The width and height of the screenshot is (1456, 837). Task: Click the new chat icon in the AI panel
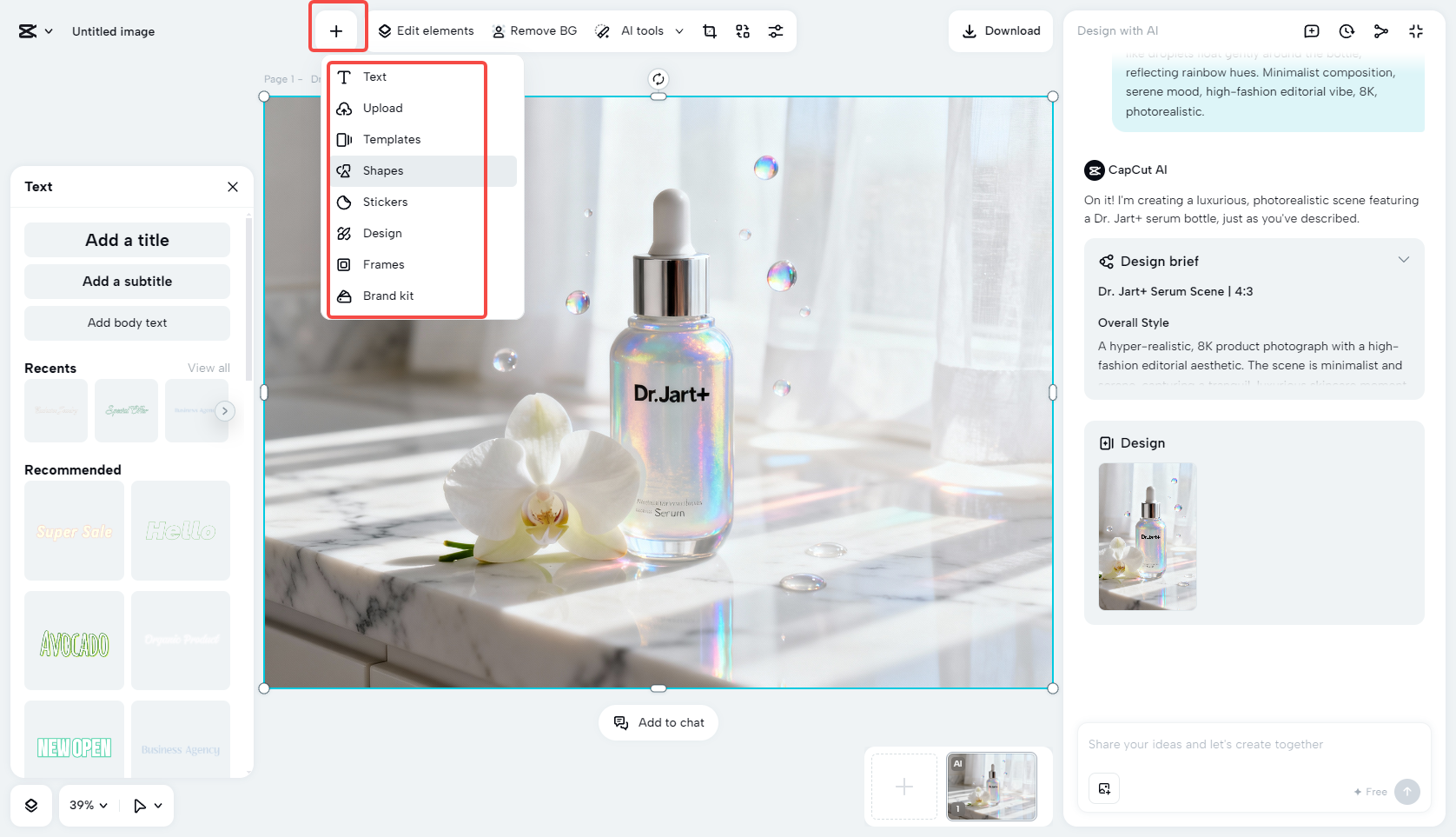(1311, 30)
